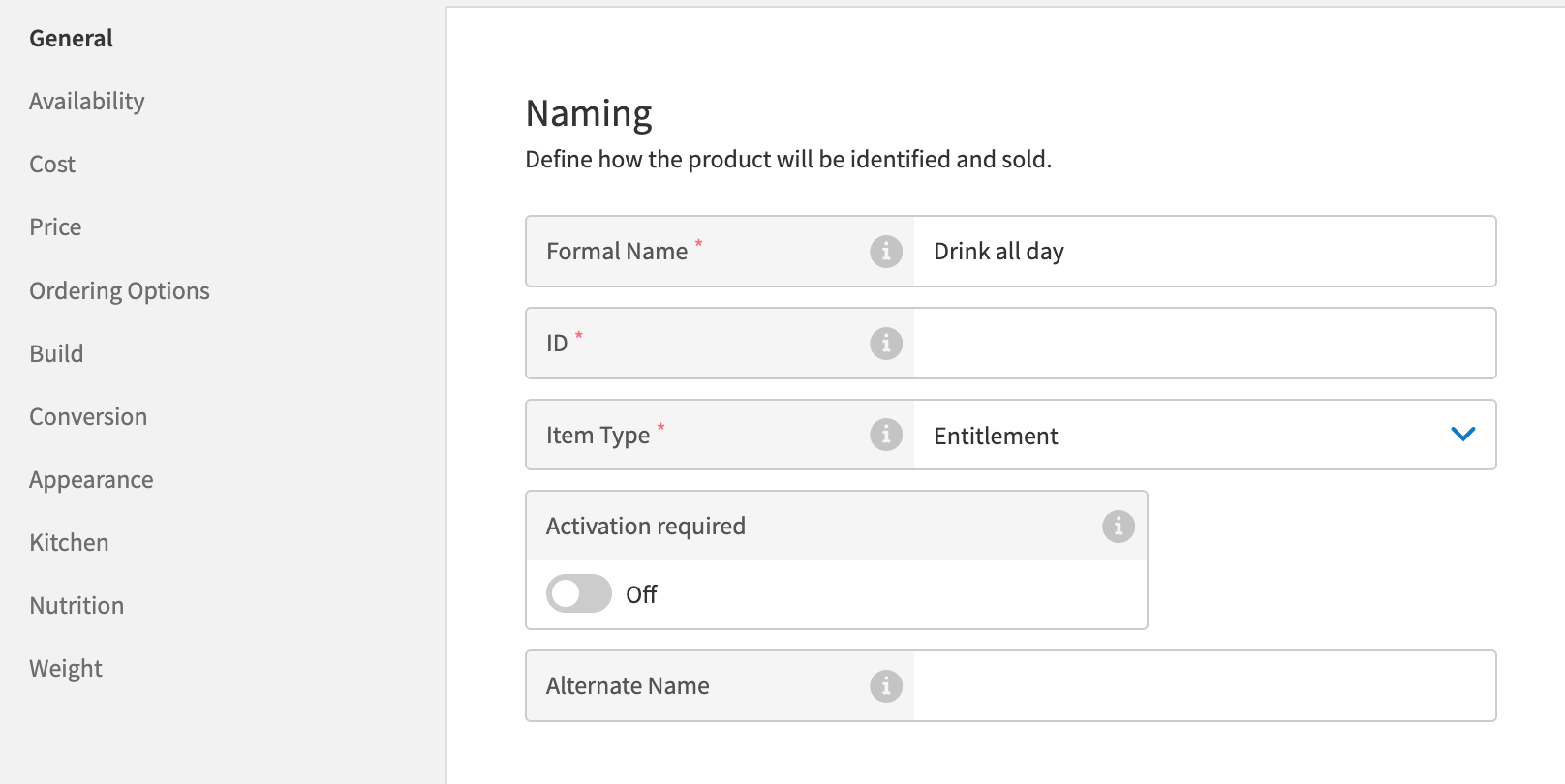Go to the Weight section
The height and width of the screenshot is (784, 1565).
click(65, 668)
